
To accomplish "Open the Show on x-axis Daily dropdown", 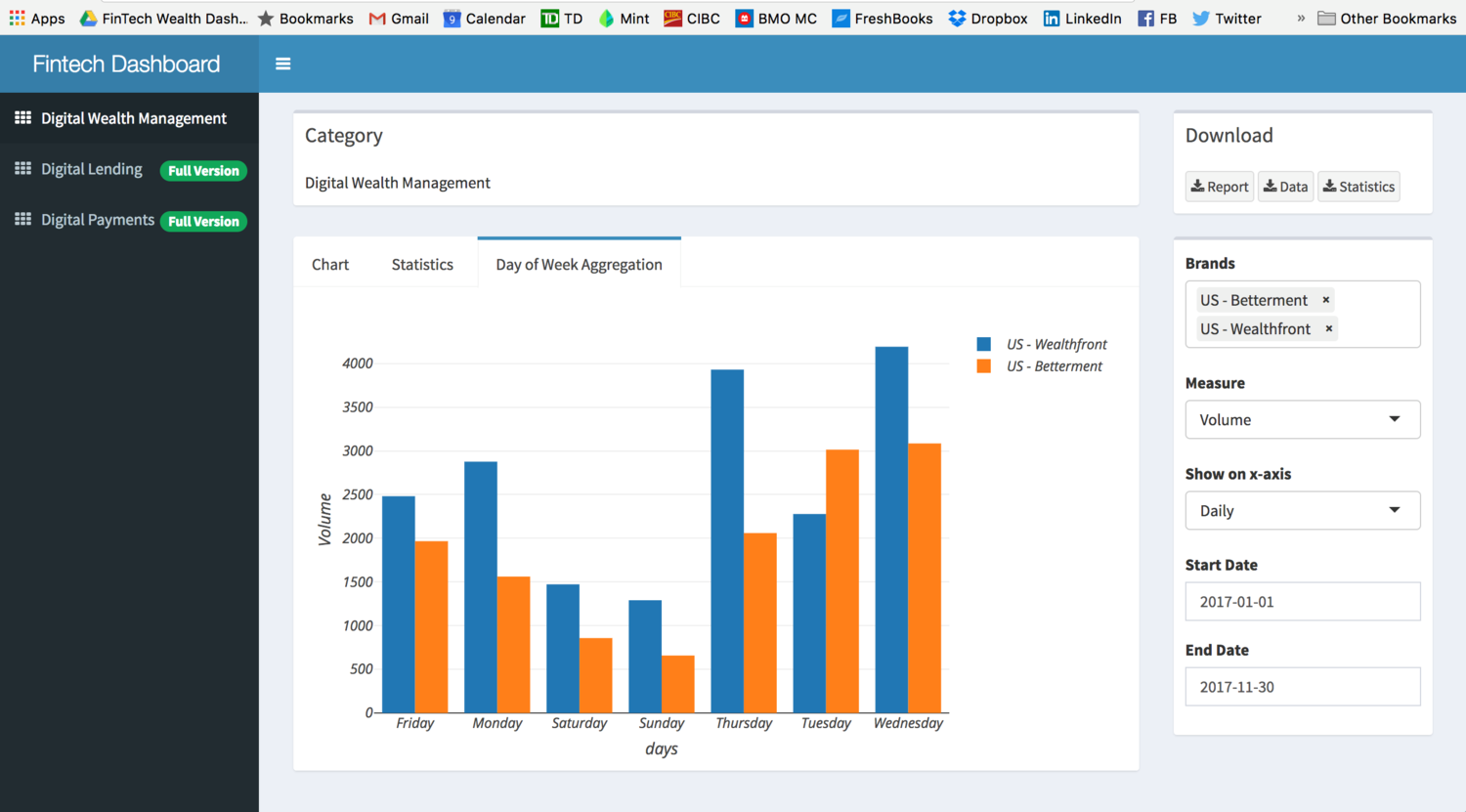I will click(1303, 510).
